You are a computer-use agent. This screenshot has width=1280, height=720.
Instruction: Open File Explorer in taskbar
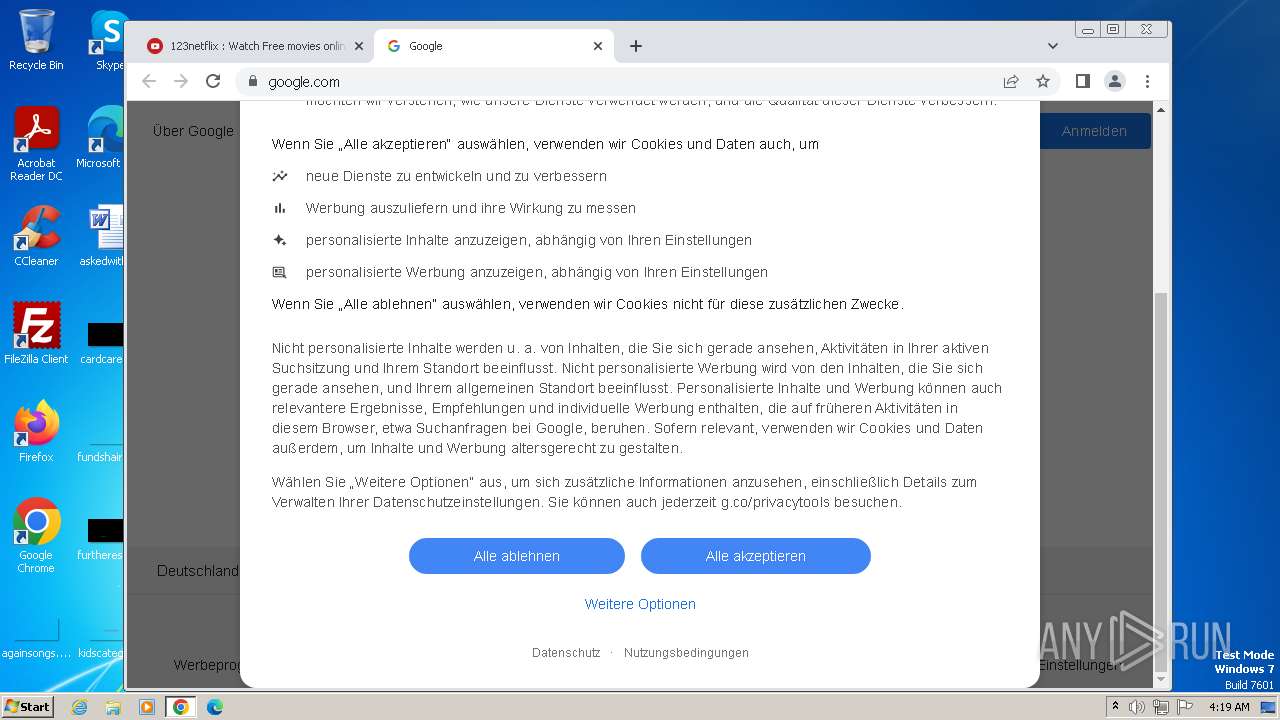coord(113,707)
